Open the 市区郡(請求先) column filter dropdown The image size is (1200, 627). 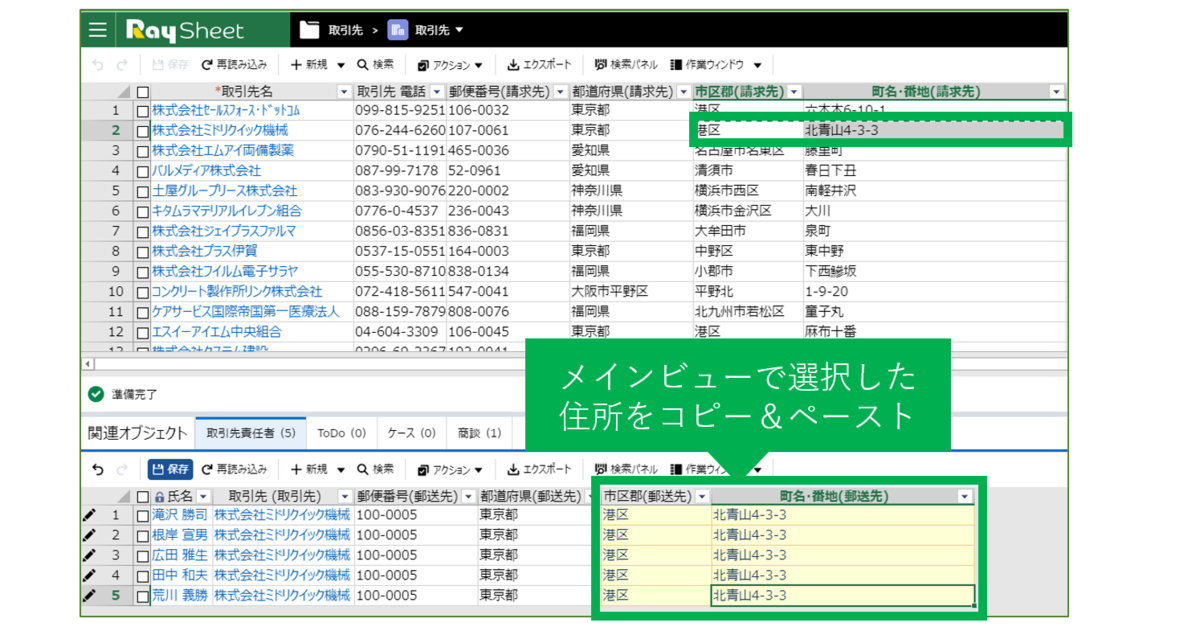(x=793, y=90)
